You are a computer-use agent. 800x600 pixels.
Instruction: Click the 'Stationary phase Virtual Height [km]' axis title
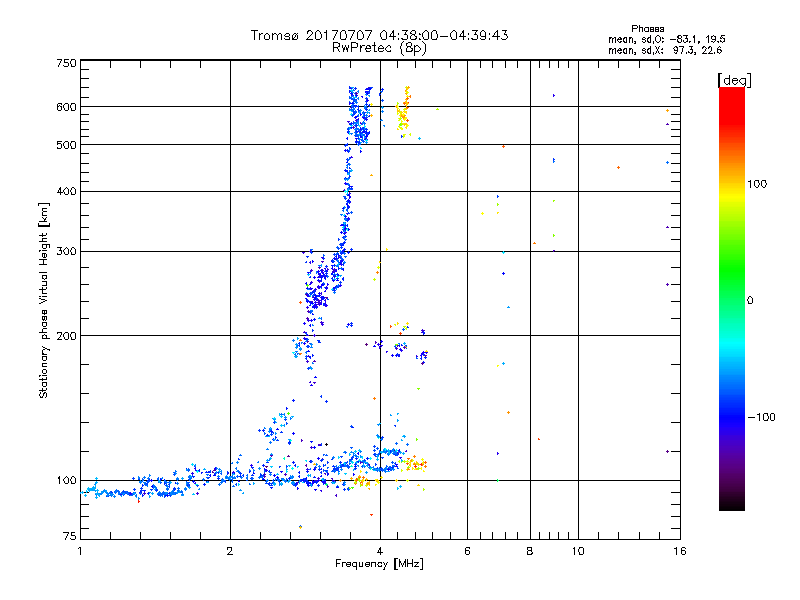tap(43, 301)
